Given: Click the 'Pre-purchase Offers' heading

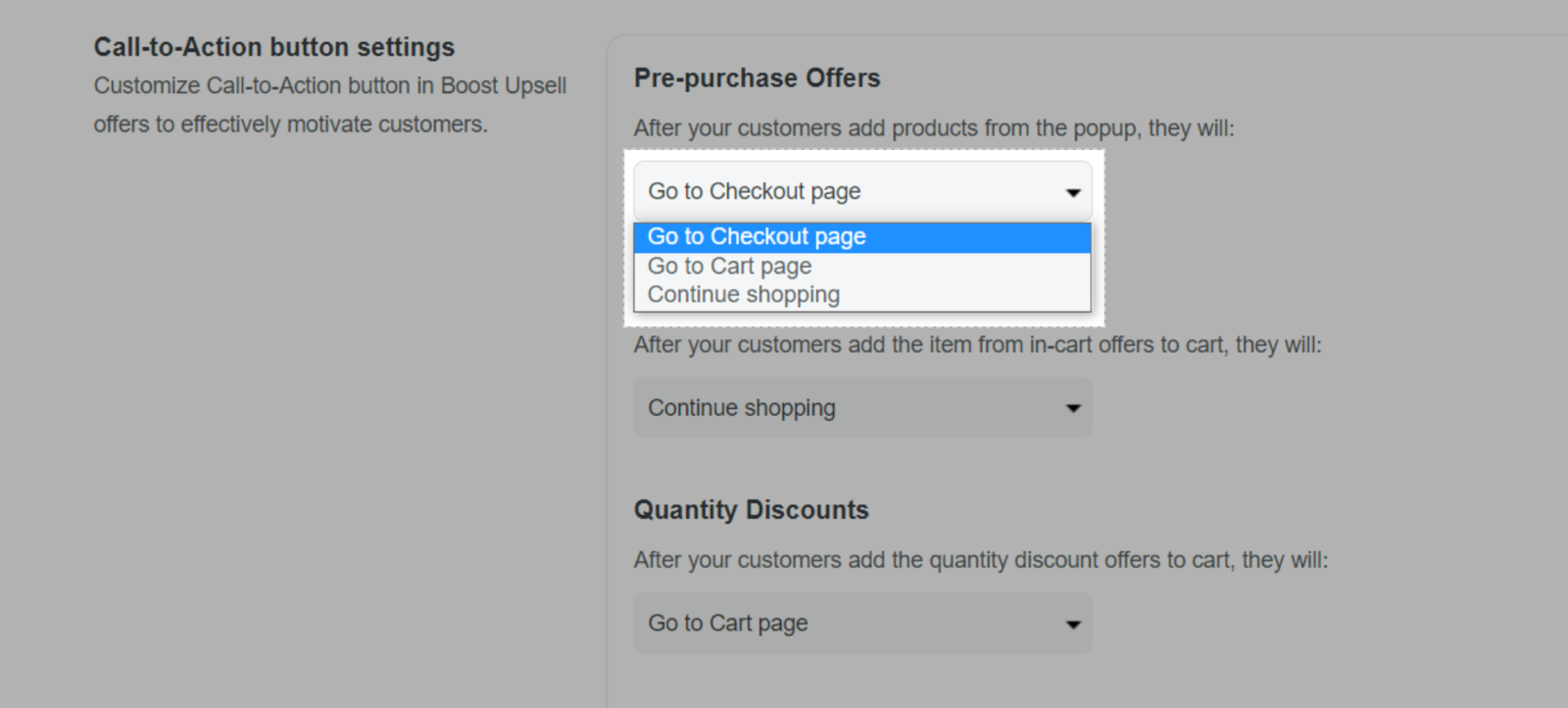Looking at the screenshot, I should [x=757, y=78].
